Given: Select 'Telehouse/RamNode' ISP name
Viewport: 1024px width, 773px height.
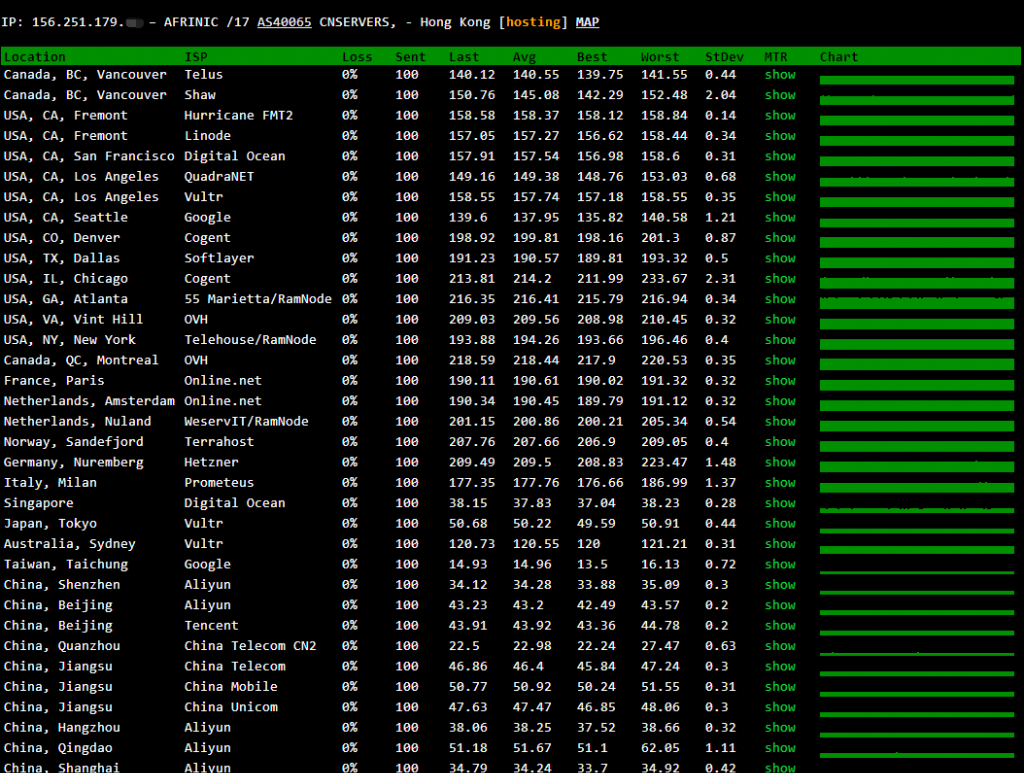Looking at the screenshot, I should tap(250, 339).
